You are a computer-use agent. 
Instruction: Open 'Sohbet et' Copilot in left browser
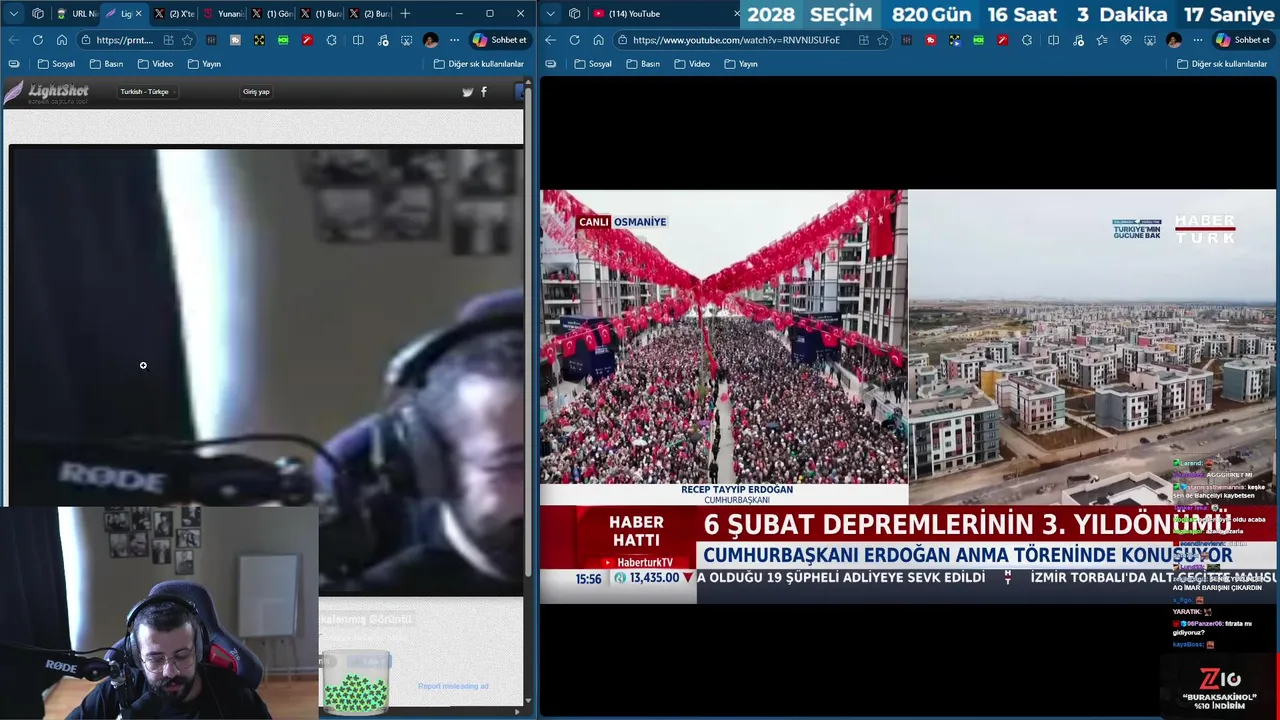pyautogui.click(x=500, y=40)
